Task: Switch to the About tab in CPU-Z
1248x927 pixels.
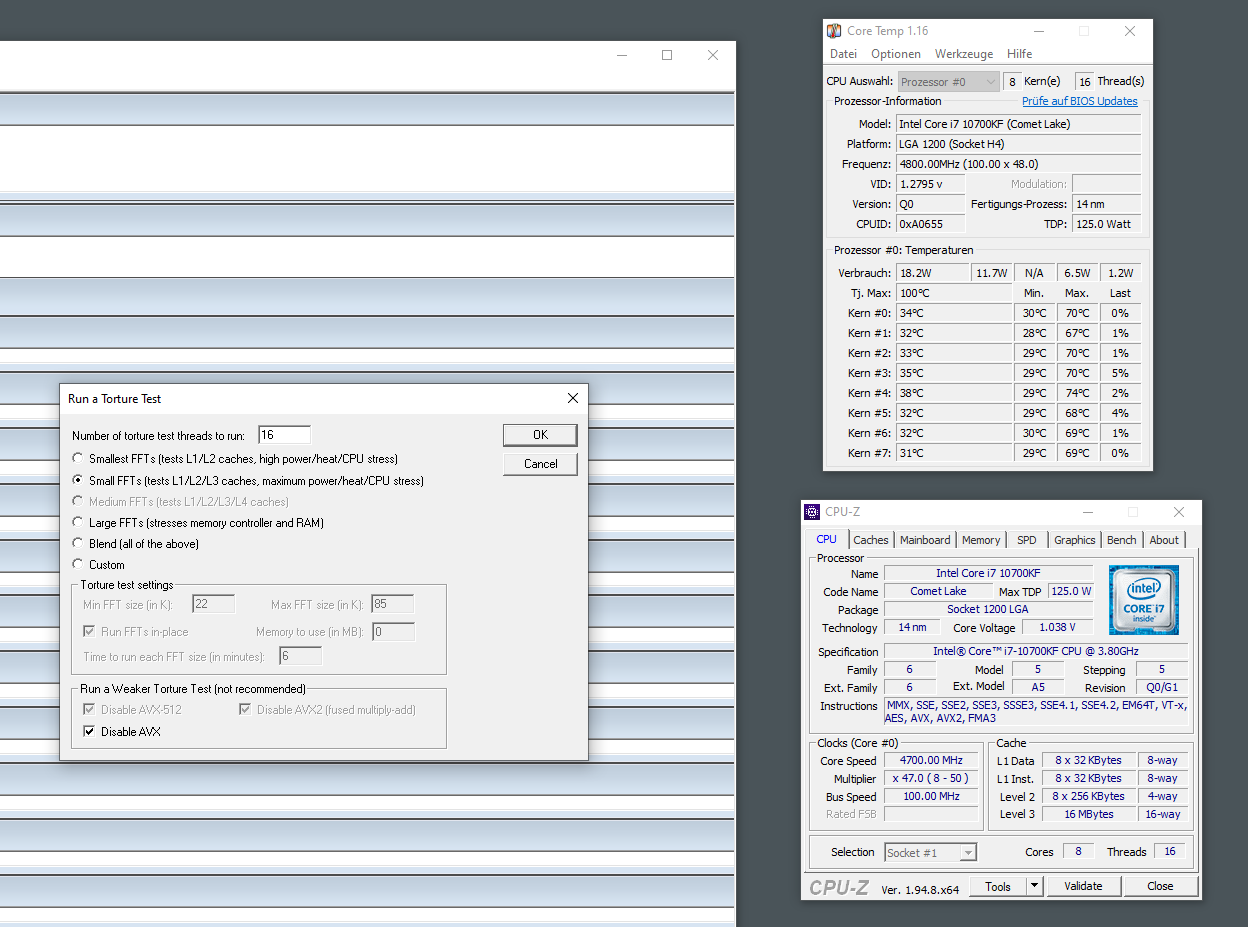Action: 1164,540
